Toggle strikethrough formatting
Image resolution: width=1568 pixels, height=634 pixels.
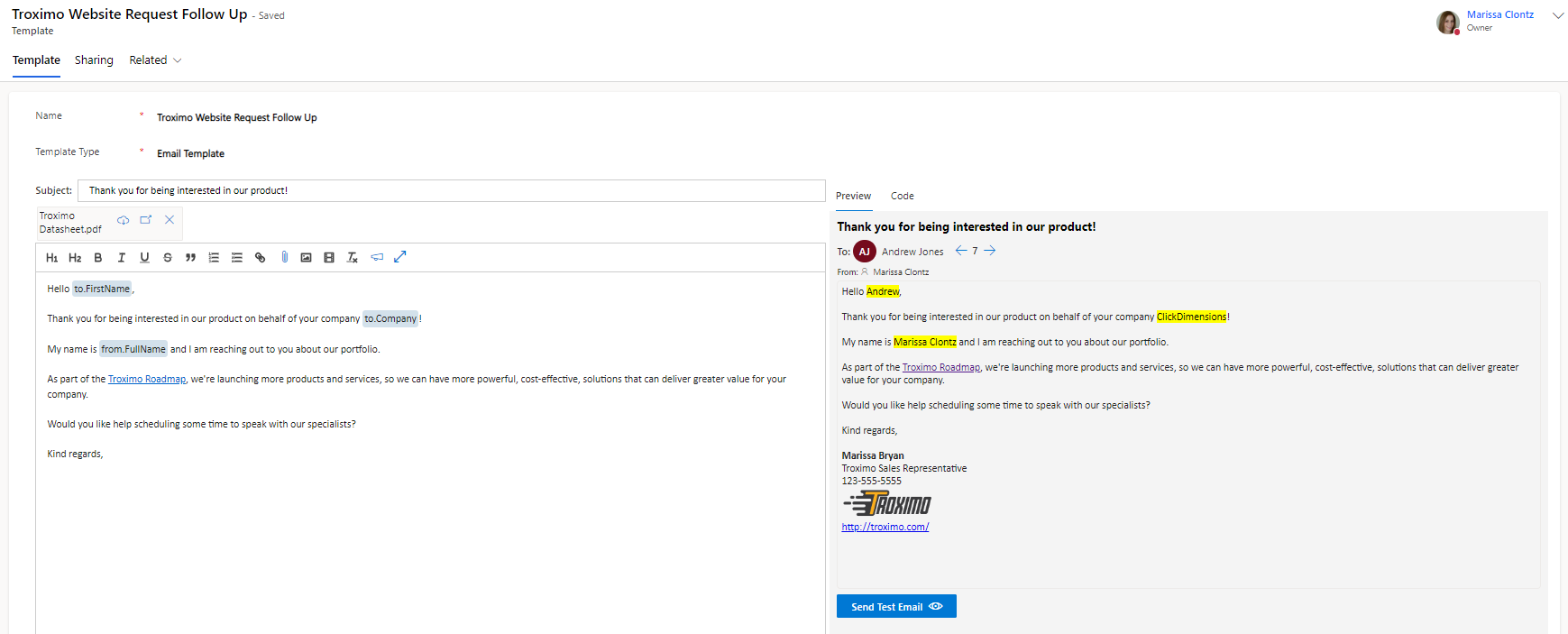tap(168, 258)
